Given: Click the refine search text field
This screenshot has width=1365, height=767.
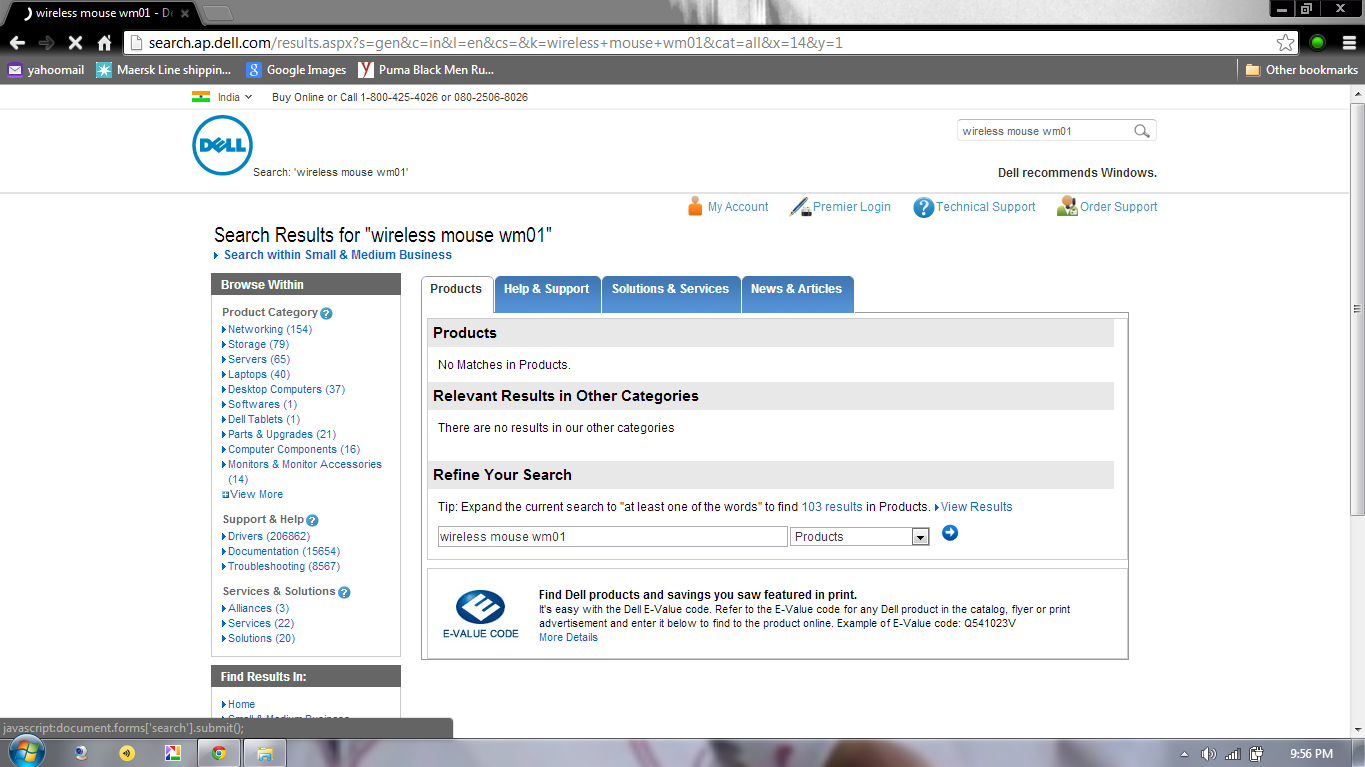Looking at the screenshot, I should coord(612,537).
